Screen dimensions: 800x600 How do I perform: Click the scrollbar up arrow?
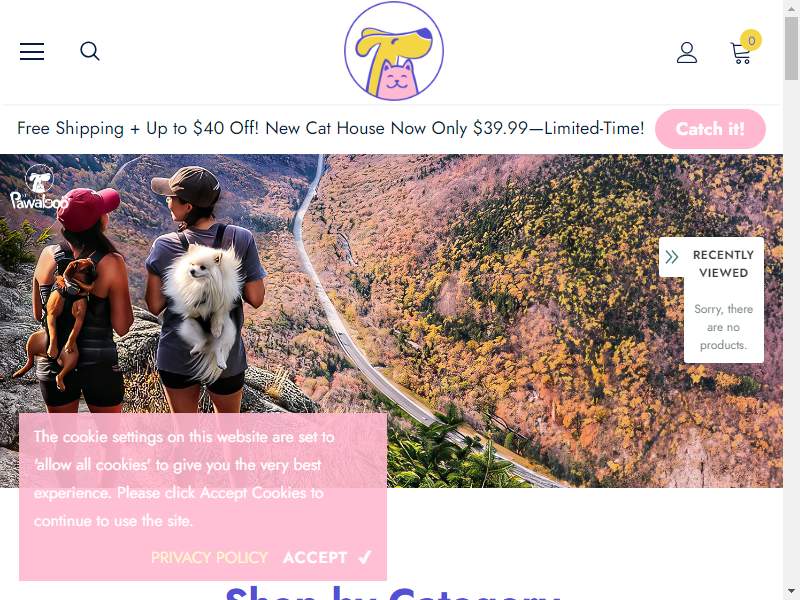[791, 7]
